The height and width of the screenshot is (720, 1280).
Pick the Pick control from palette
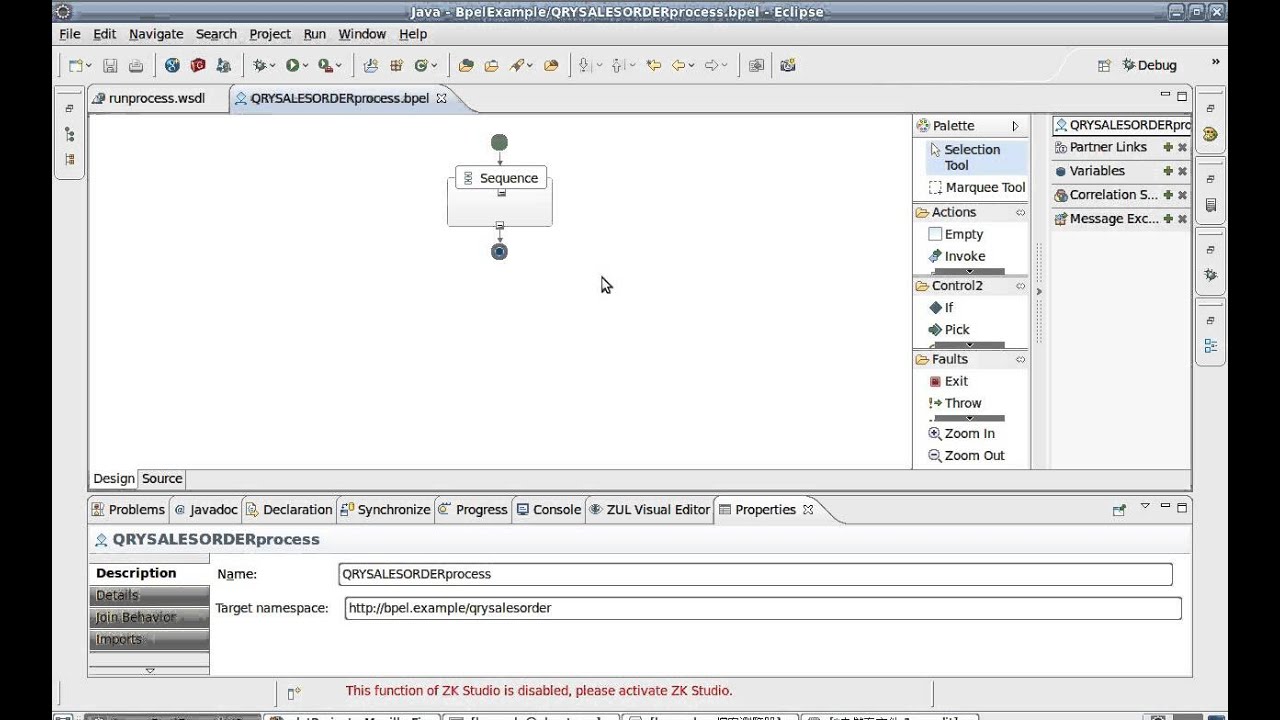tap(949, 330)
